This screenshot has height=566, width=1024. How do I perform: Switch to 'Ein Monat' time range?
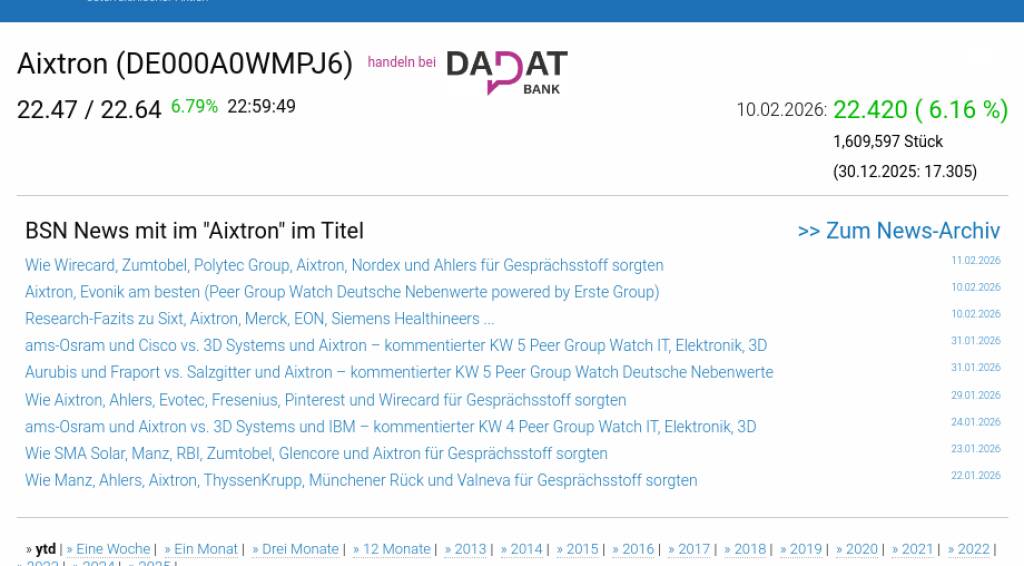(x=205, y=549)
